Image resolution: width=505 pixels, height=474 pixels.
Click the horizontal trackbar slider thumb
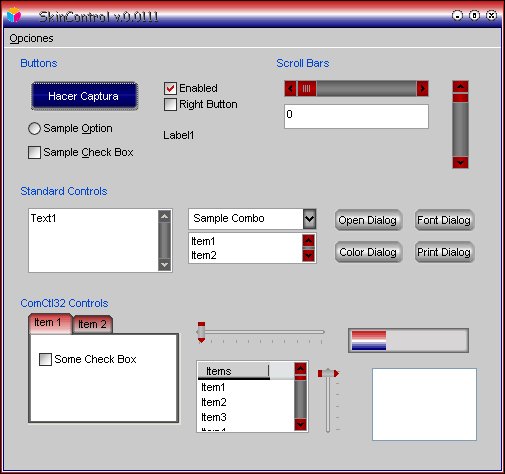tap(201, 332)
